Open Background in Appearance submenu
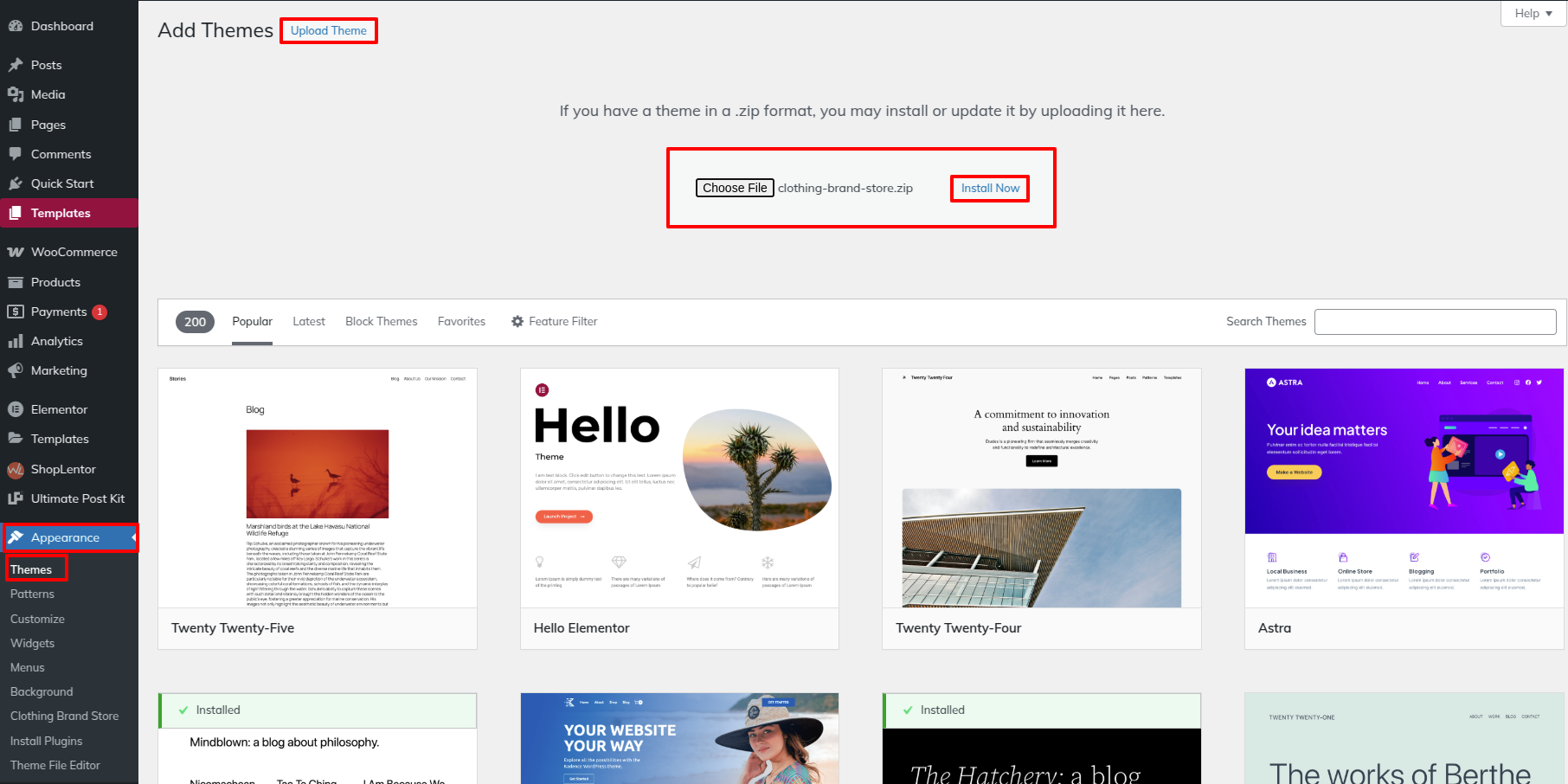Screen dimensions: 1568x784 click(42, 691)
